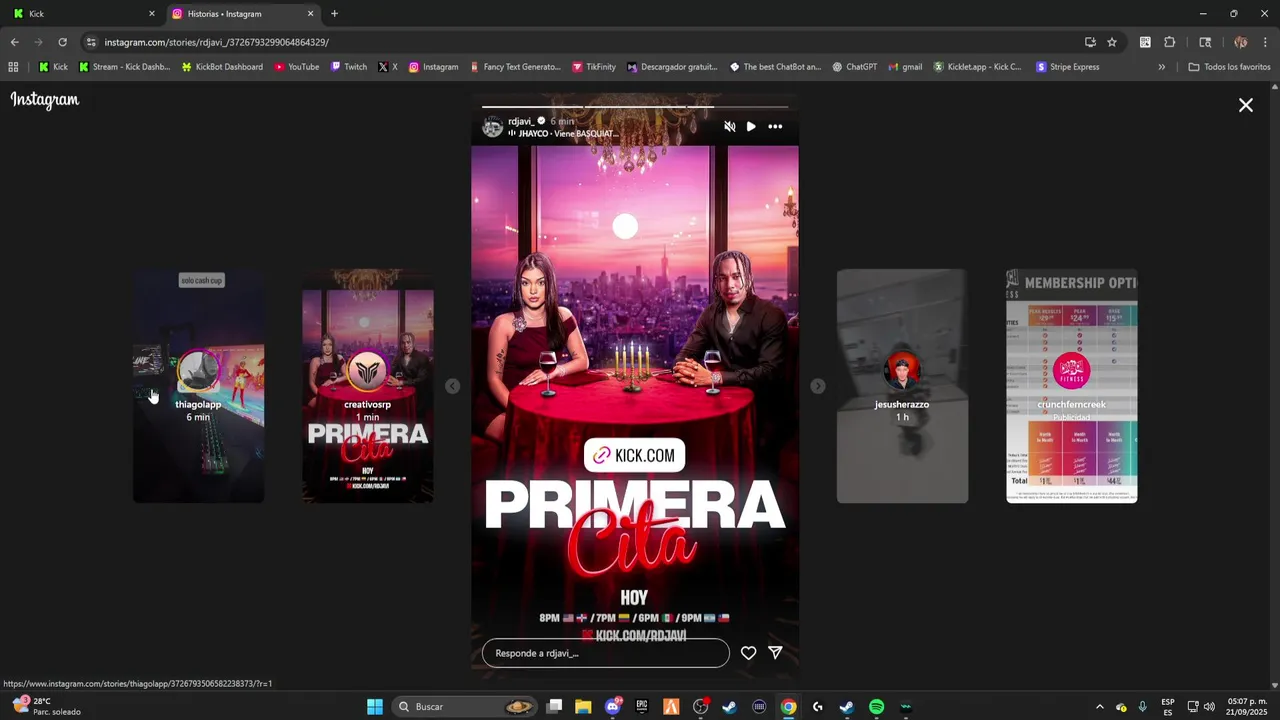Open rdjavi_ profile username in story header
Screen dimensions: 1280x720
point(521,121)
